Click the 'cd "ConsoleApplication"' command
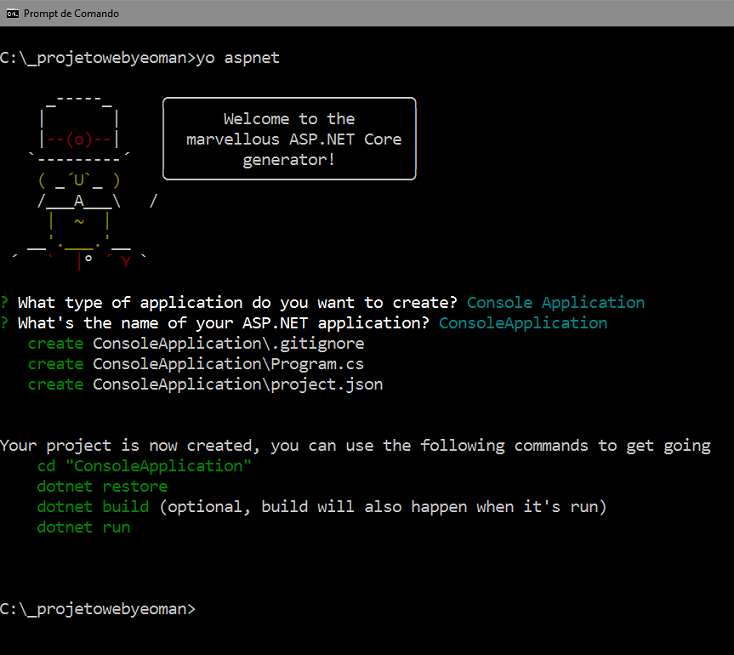This screenshot has height=655, width=734. (x=144, y=466)
